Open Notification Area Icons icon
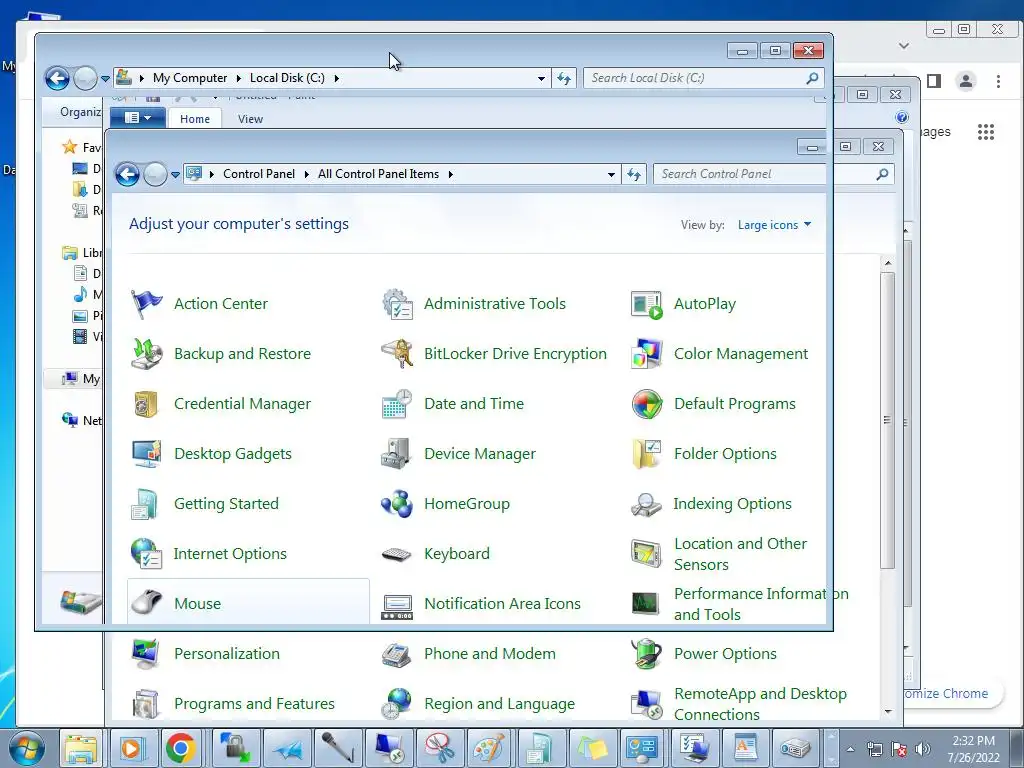 pos(397,606)
